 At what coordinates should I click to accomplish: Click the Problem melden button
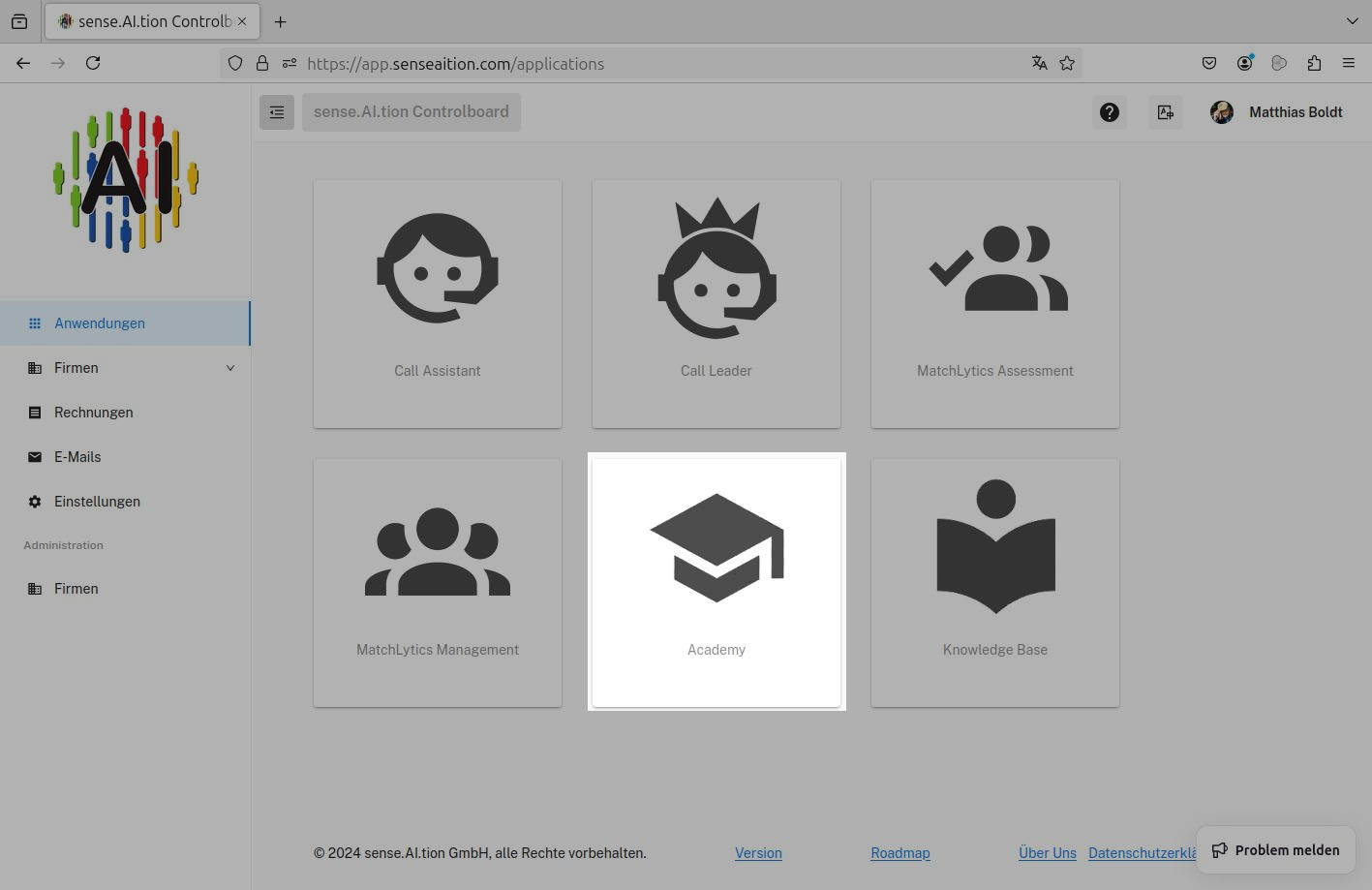[1276, 850]
